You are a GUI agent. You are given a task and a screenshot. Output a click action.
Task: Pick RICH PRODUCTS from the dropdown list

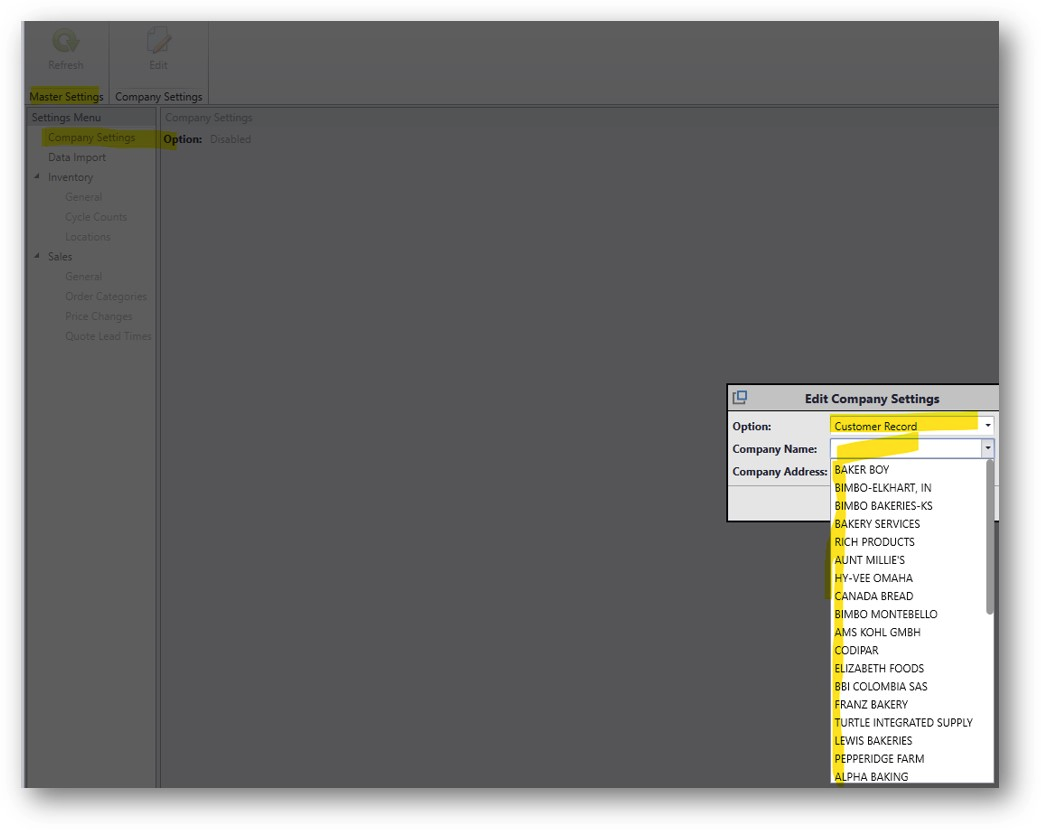pyautogui.click(x=874, y=542)
